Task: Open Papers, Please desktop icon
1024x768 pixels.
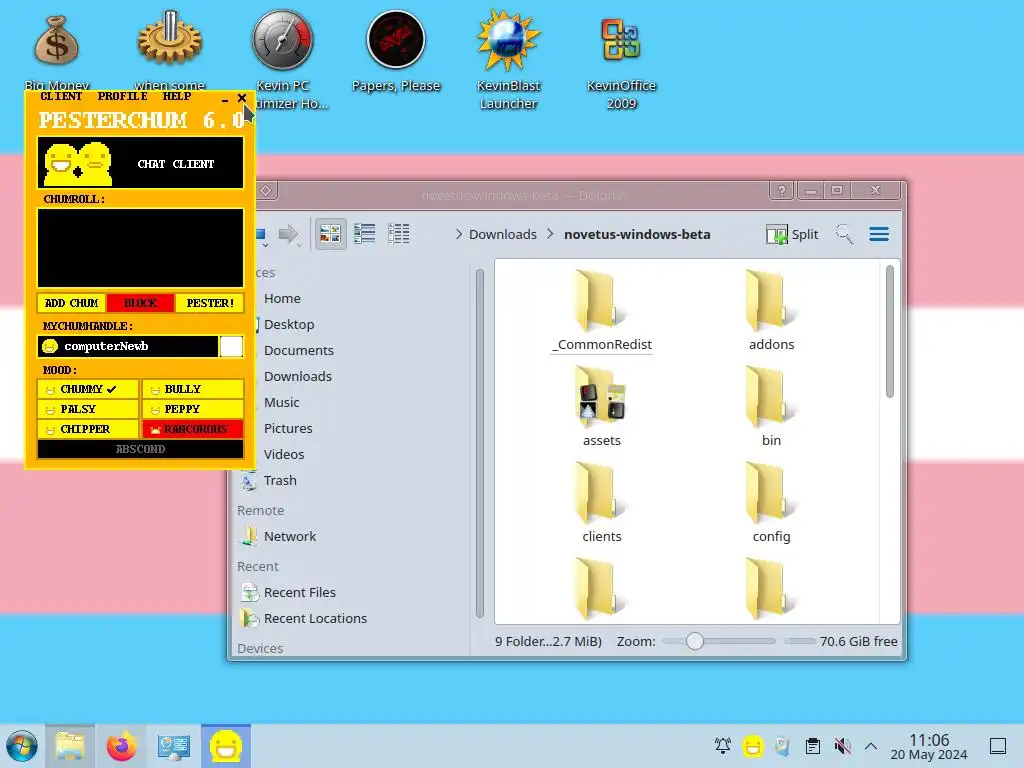Action: (396, 52)
